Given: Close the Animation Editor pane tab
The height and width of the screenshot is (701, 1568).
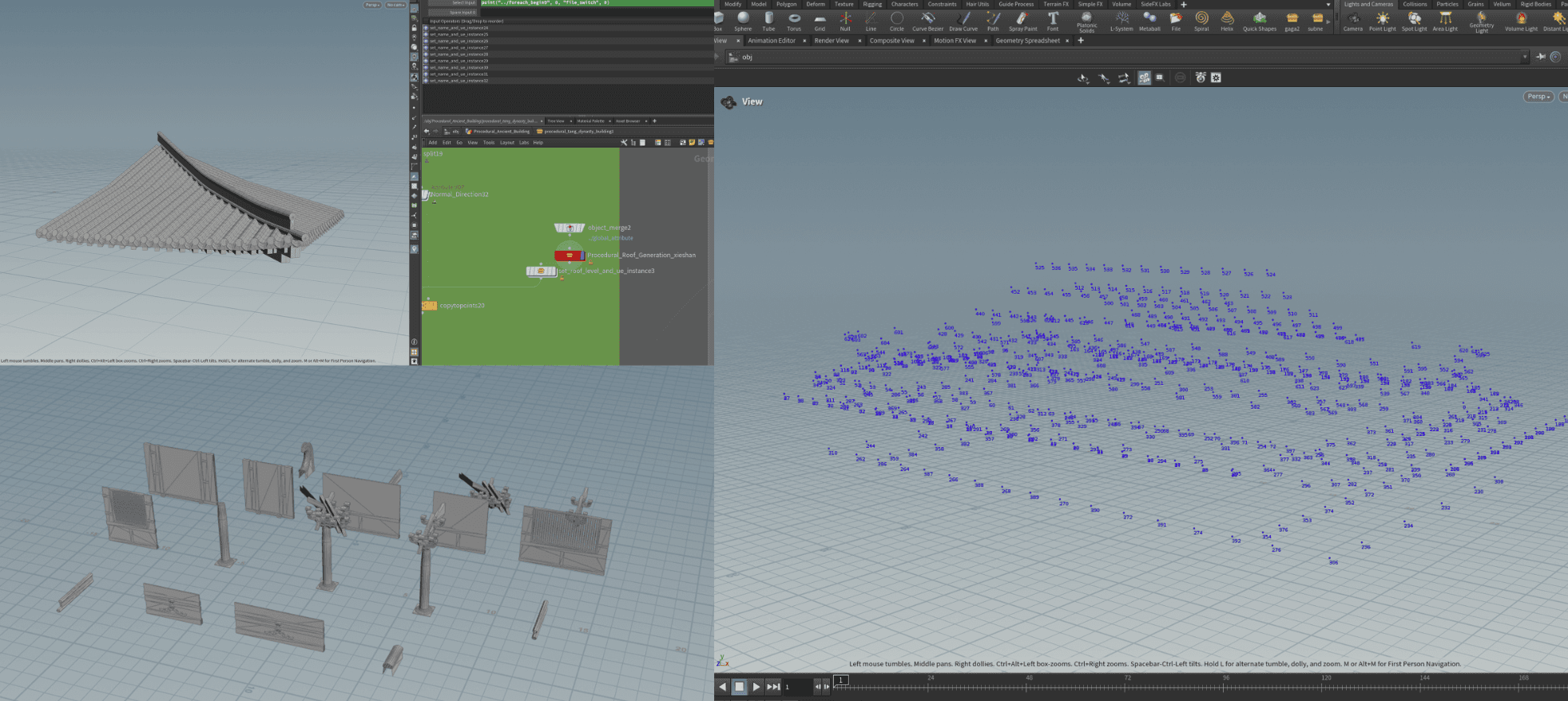Looking at the screenshot, I should tap(804, 41).
